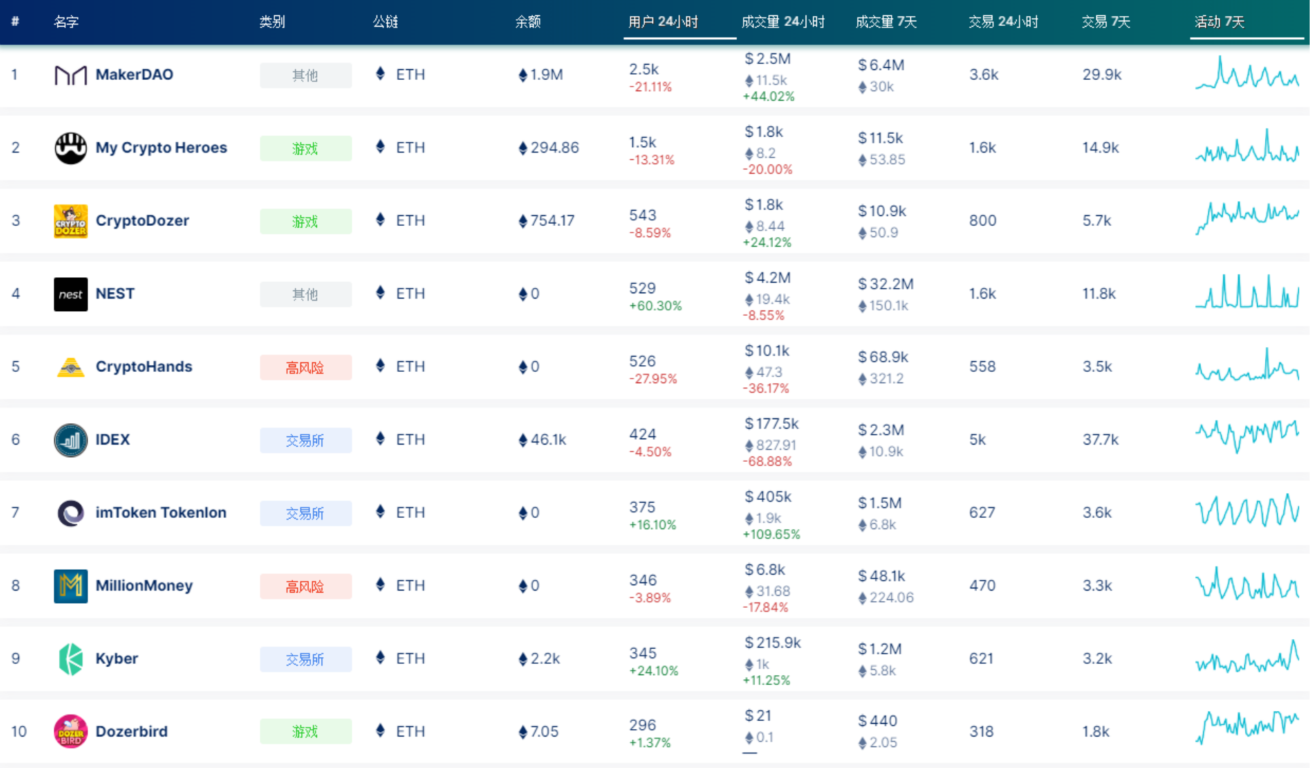Click Ethereum chain icon in CryptoHands row
The width and height of the screenshot is (1312, 768).
pos(380,366)
